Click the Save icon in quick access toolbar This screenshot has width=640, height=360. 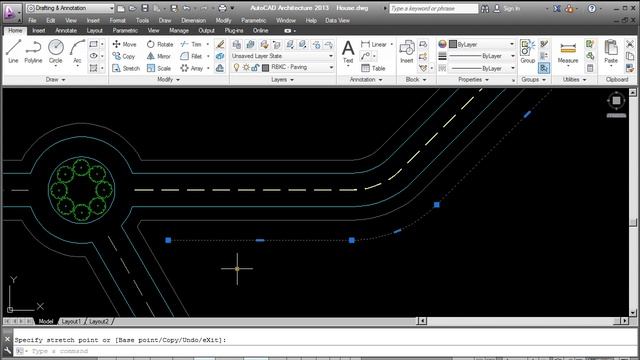(144, 8)
